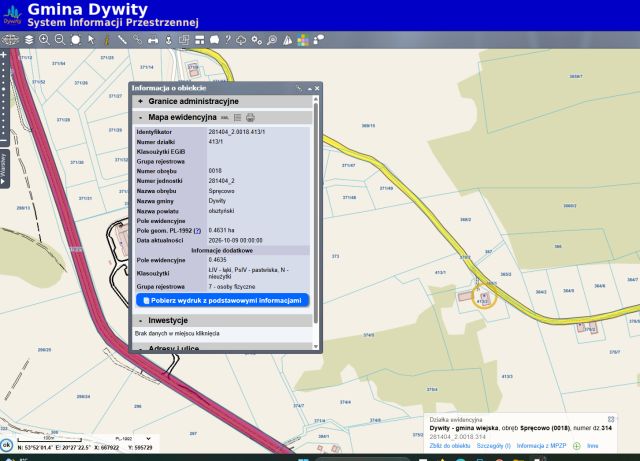Click the list icon beside Mapa ewidencyjna
The width and height of the screenshot is (640, 461).
(x=237, y=118)
